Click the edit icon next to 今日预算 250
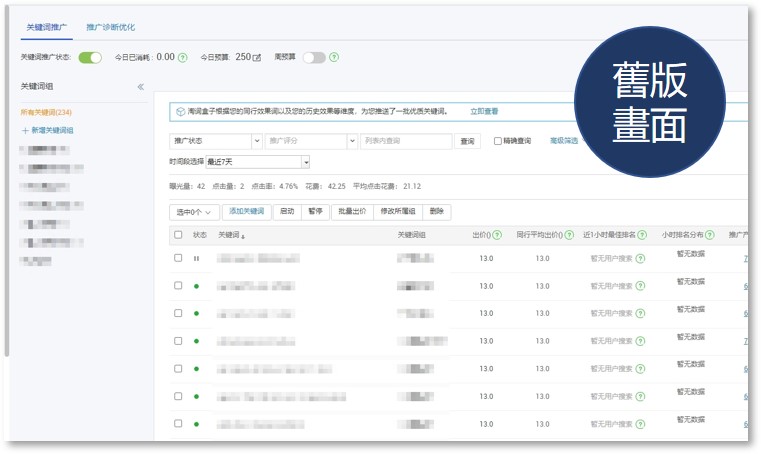This screenshot has height=454, width=761. (257, 58)
